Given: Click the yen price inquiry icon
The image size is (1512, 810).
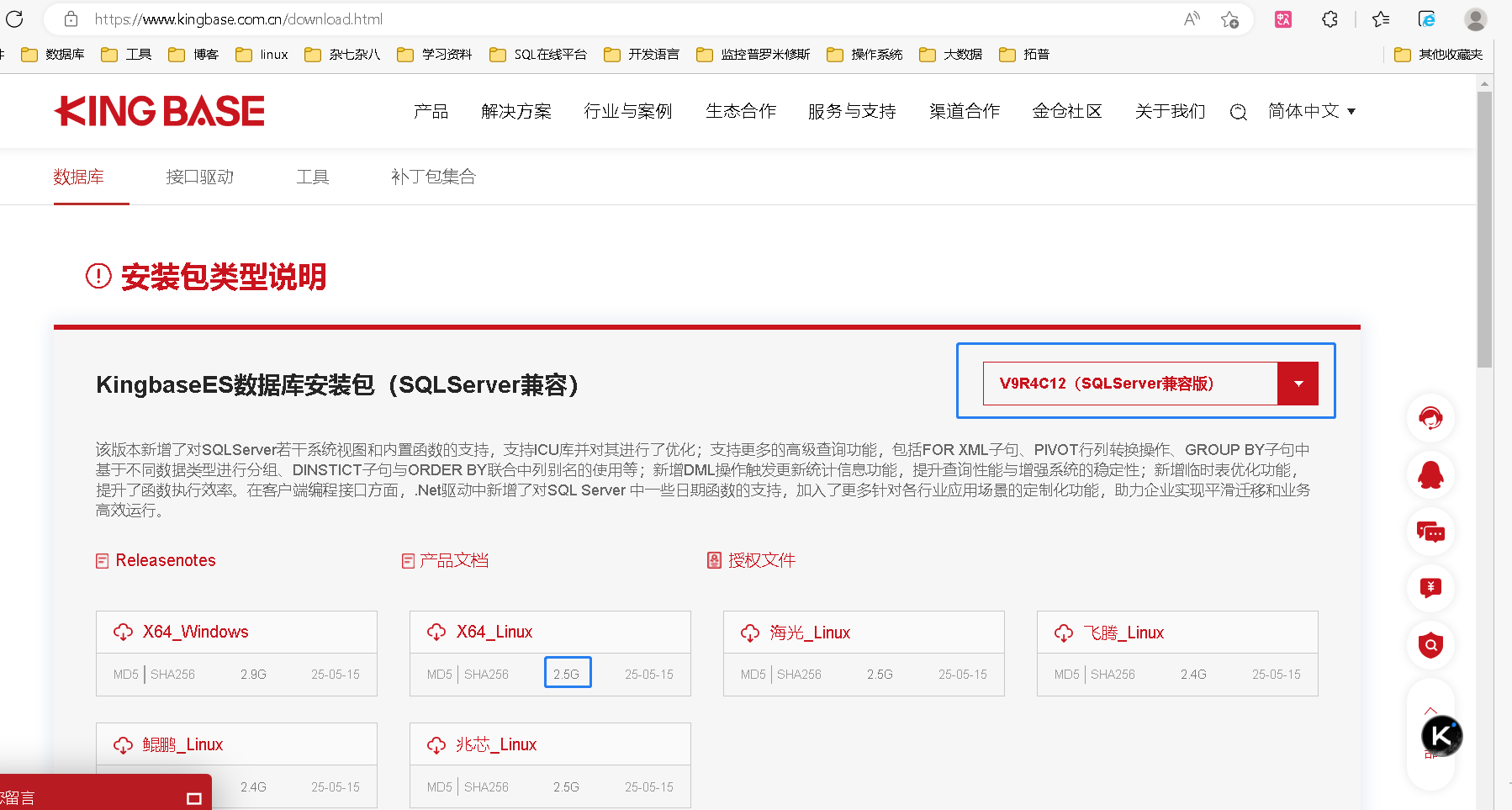Looking at the screenshot, I should (x=1430, y=588).
